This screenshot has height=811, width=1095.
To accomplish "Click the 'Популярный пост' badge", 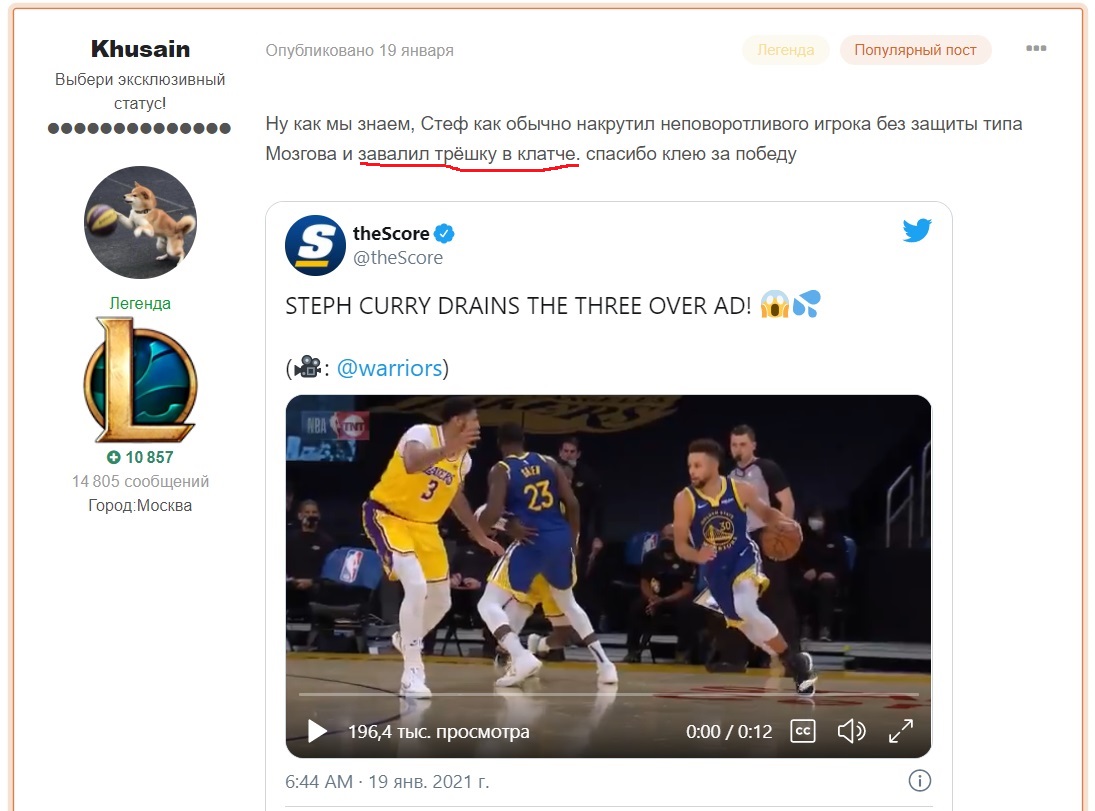I will 915,50.
